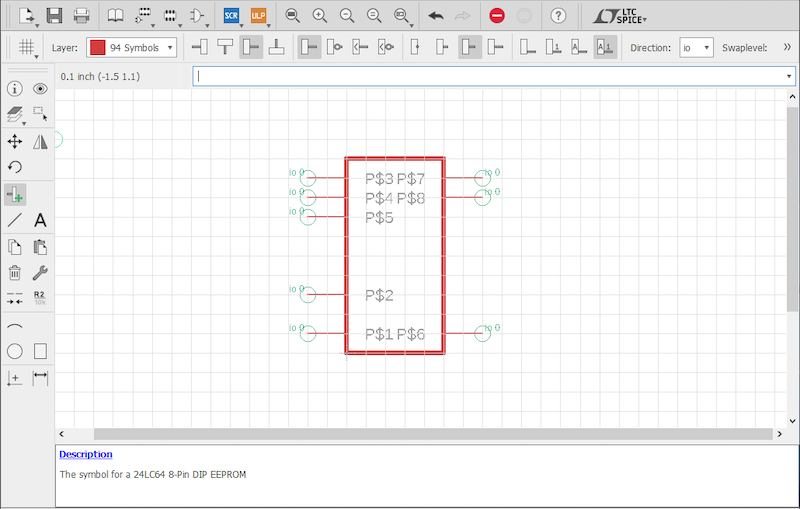
Task: Select the Delete trash tool
Action: point(15,273)
